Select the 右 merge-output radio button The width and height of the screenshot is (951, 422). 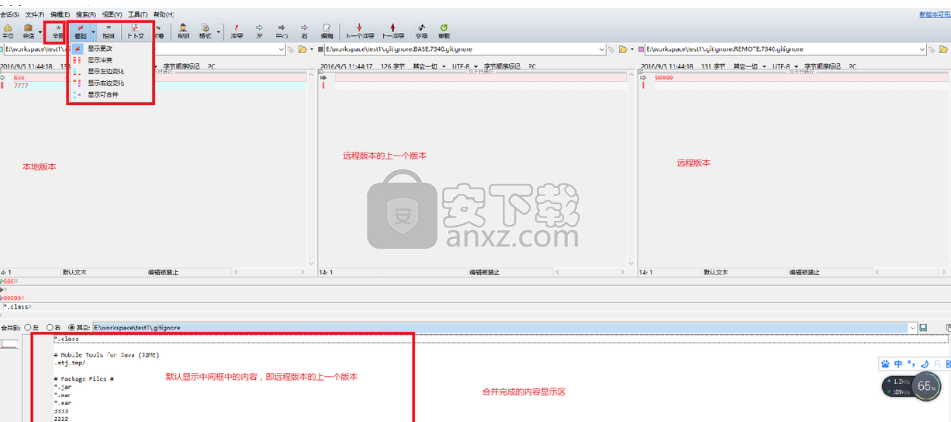coord(50,327)
